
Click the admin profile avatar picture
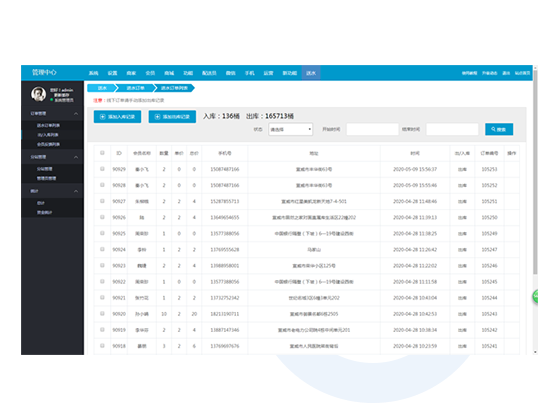click(38, 94)
